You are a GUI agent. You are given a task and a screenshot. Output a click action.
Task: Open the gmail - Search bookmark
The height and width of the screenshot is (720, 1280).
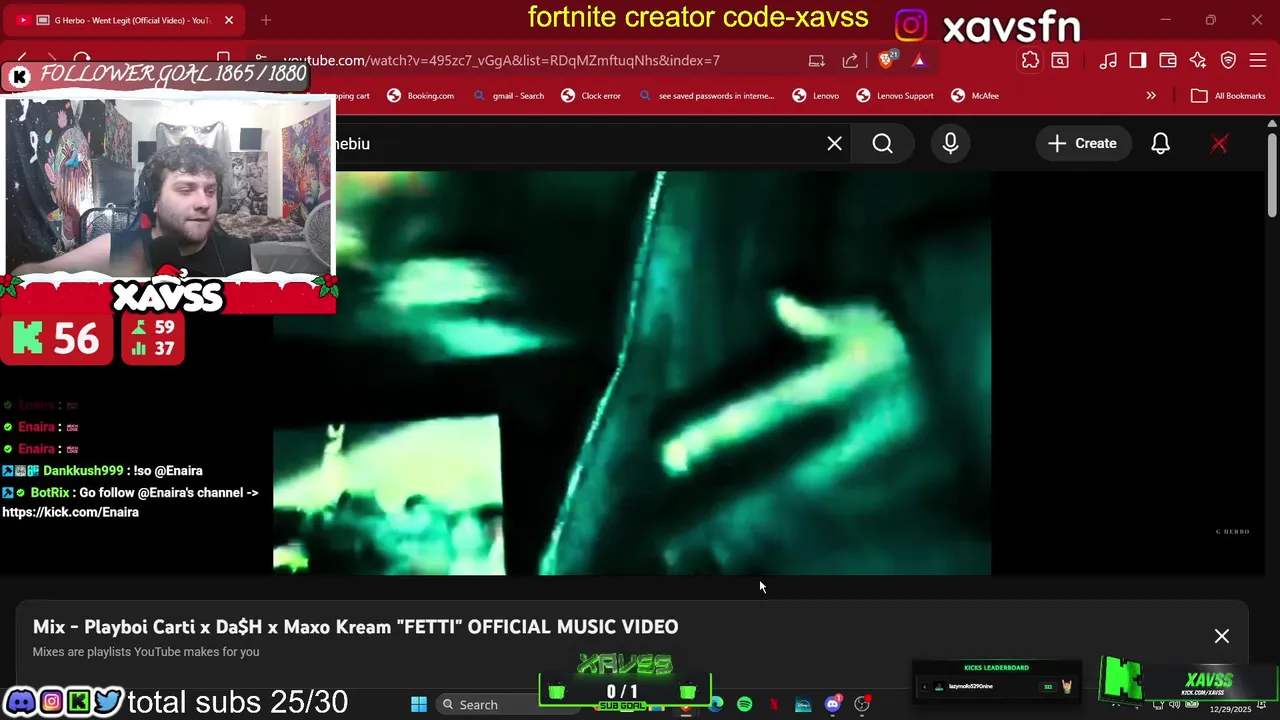point(509,96)
